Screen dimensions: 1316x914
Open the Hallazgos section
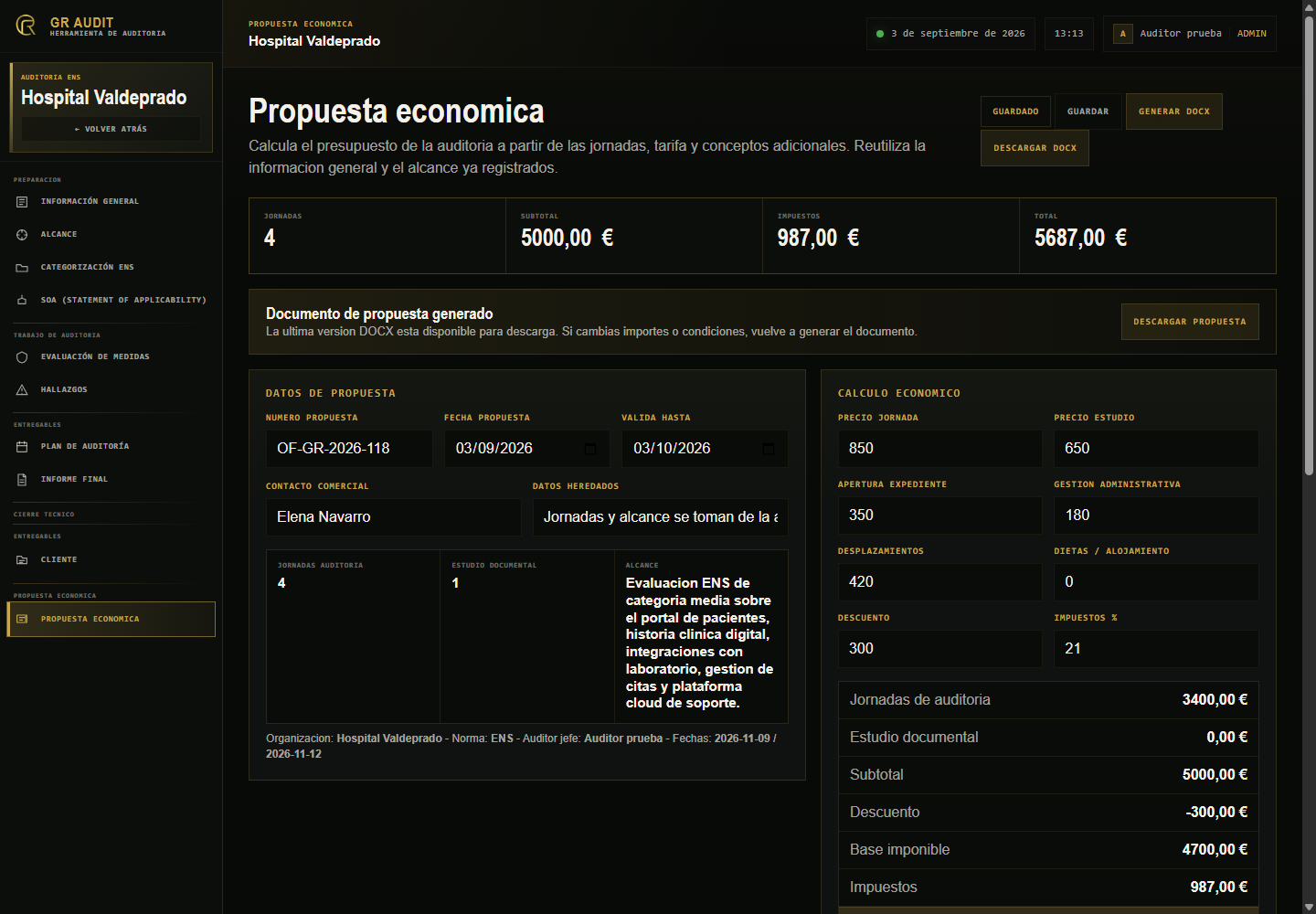pyautogui.click(x=111, y=389)
